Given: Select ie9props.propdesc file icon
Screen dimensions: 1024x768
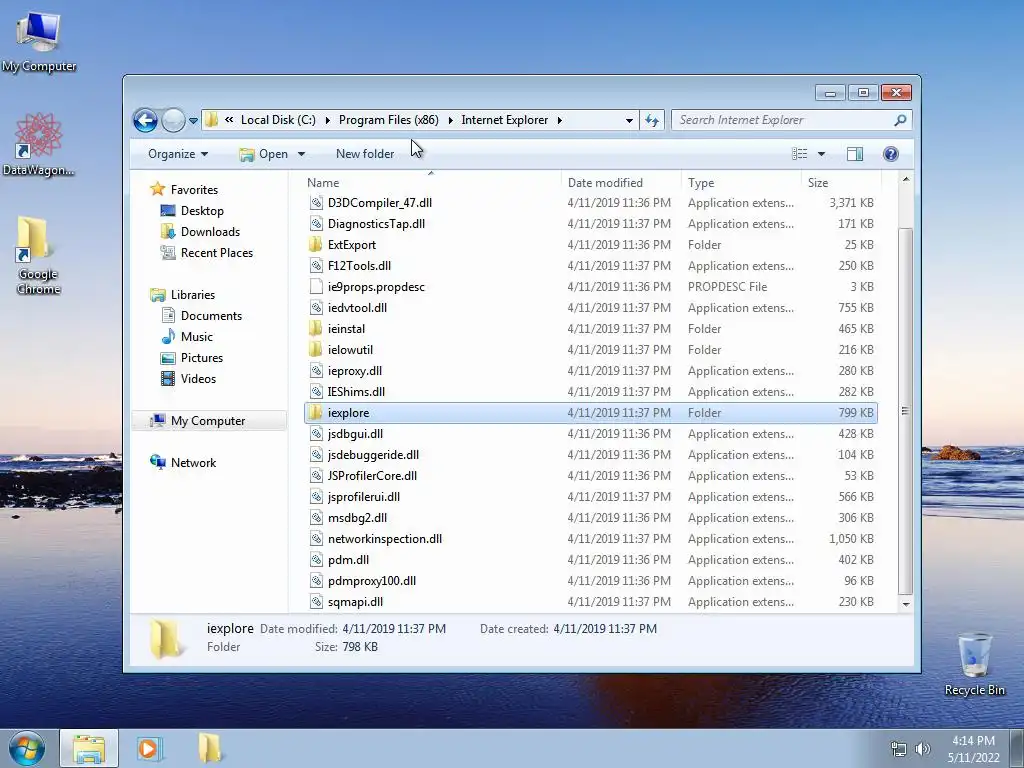Looking at the screenshot, I should (316, 287).
